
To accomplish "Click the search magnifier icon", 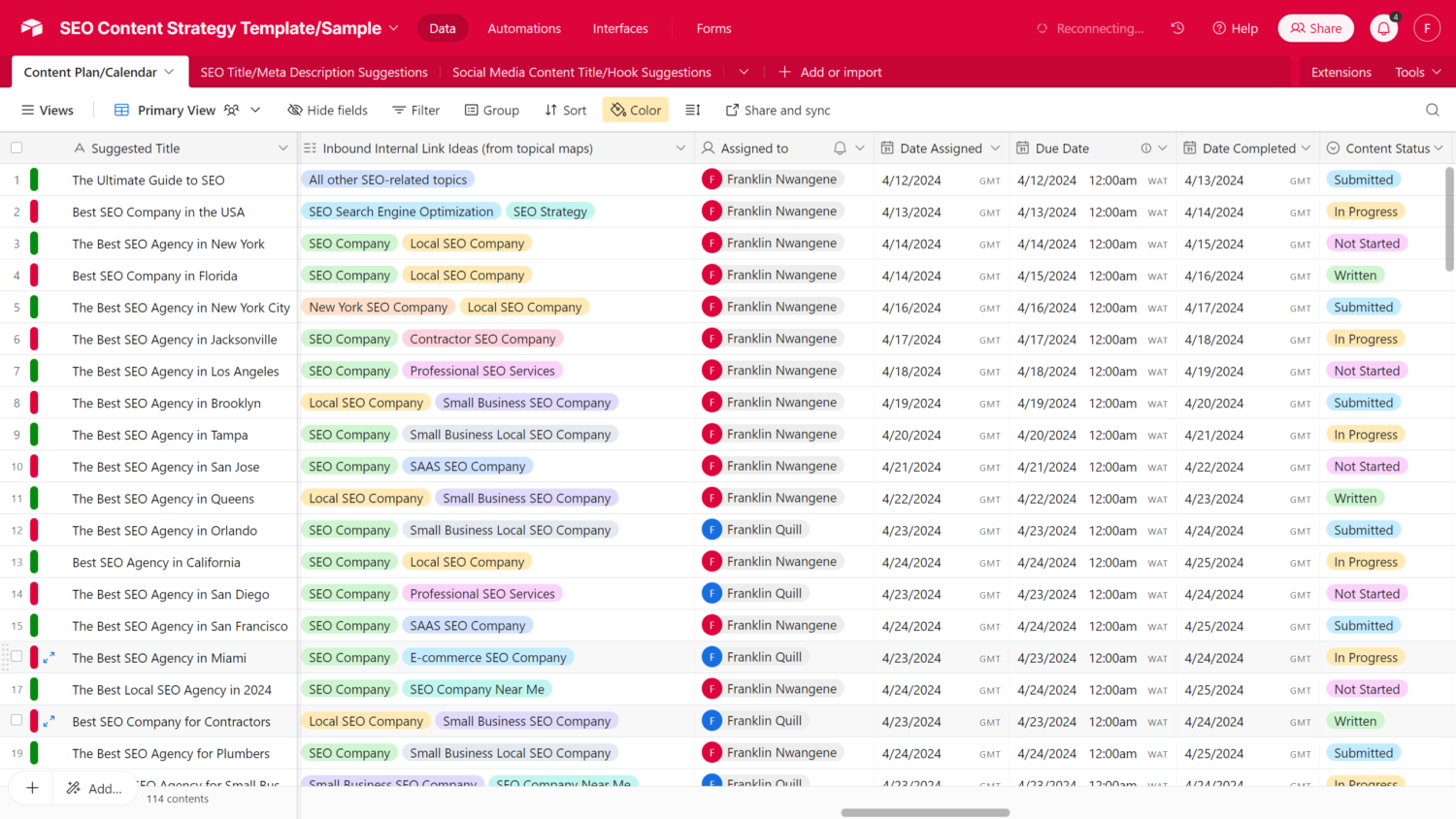I will (x=1432, y=110).
